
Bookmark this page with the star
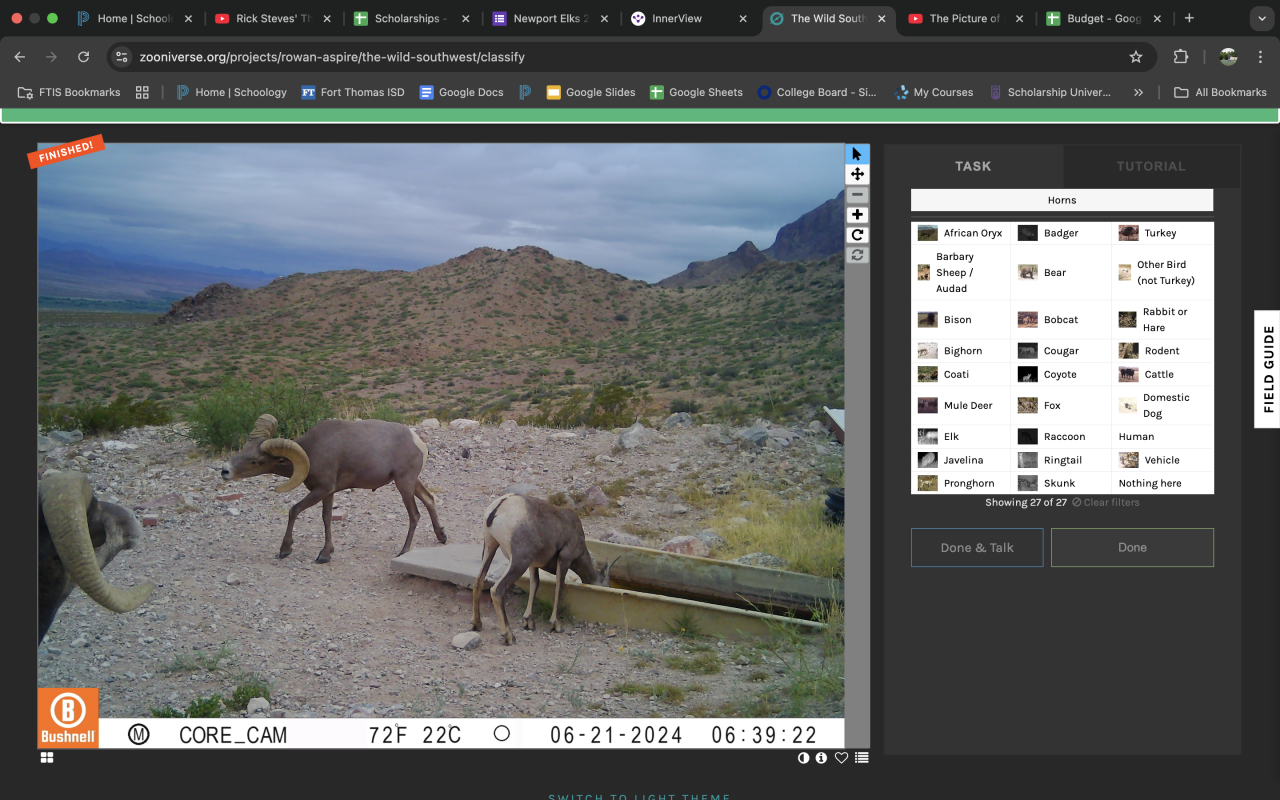click(x=1136, y=57)
